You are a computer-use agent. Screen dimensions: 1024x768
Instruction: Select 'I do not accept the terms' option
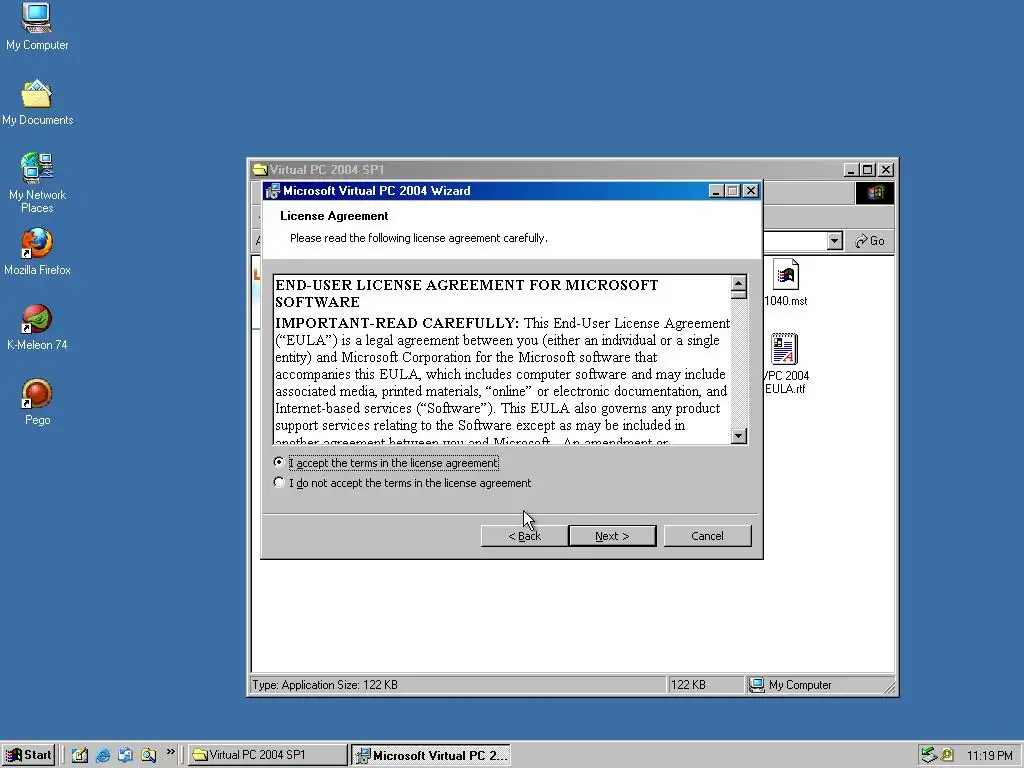pos(279,483)
